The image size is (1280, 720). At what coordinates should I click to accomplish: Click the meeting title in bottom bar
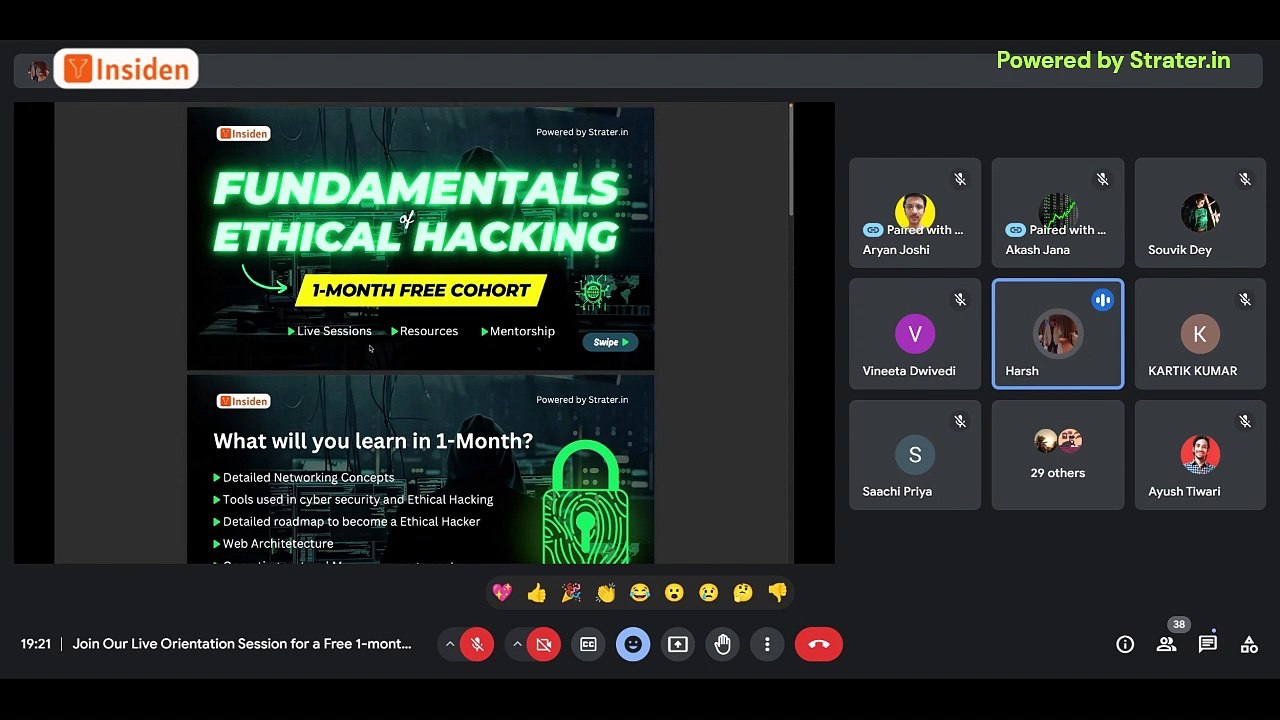click(x=242, y=644)
